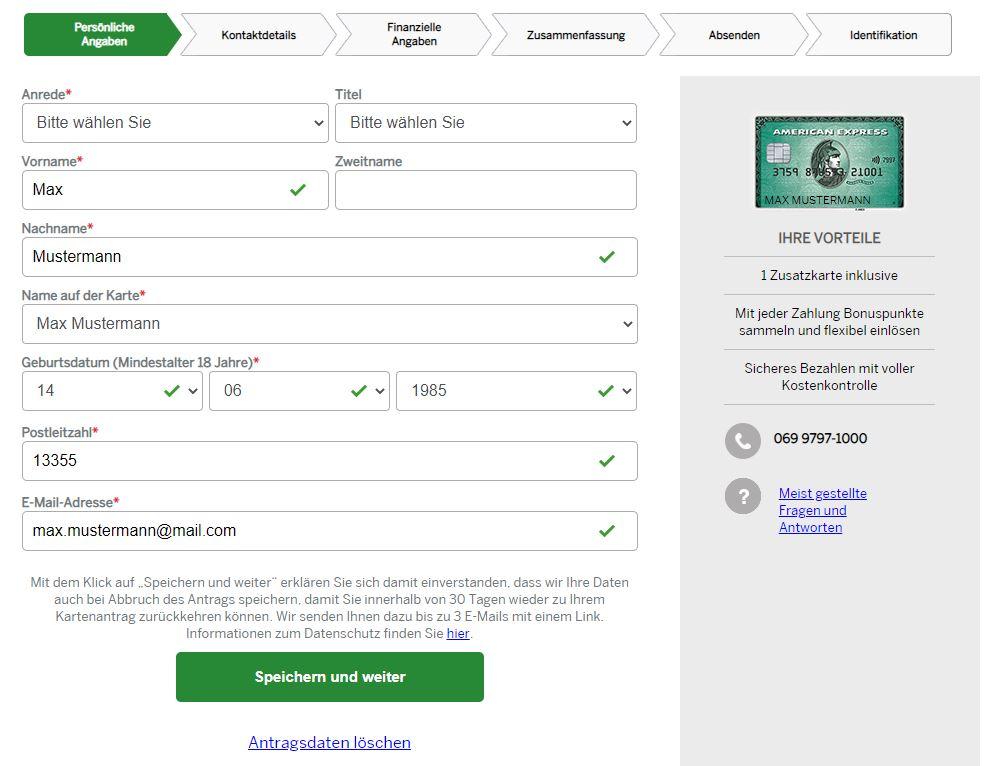Click the green checkmark in Nachname field
This screenshot has width=1004, height=766.
[x=606, y=257]
